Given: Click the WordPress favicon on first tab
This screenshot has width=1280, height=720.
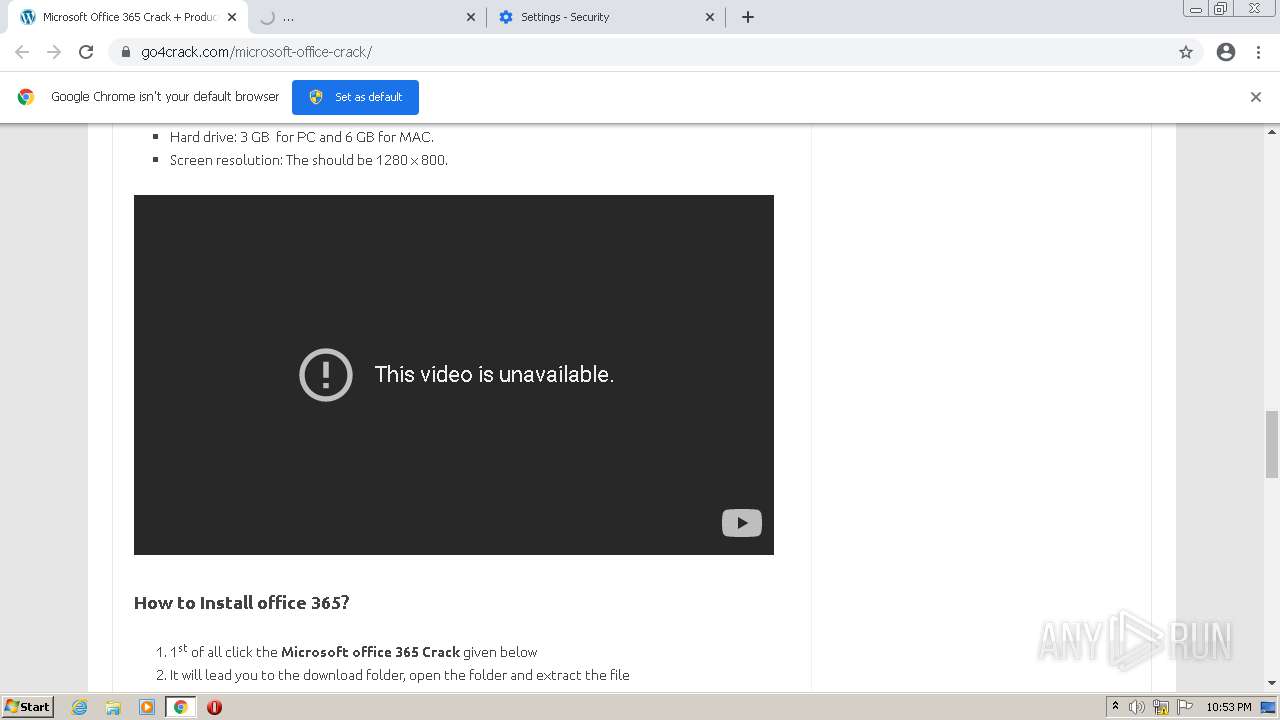Looking at the screenshot, I should coord(28,17).
